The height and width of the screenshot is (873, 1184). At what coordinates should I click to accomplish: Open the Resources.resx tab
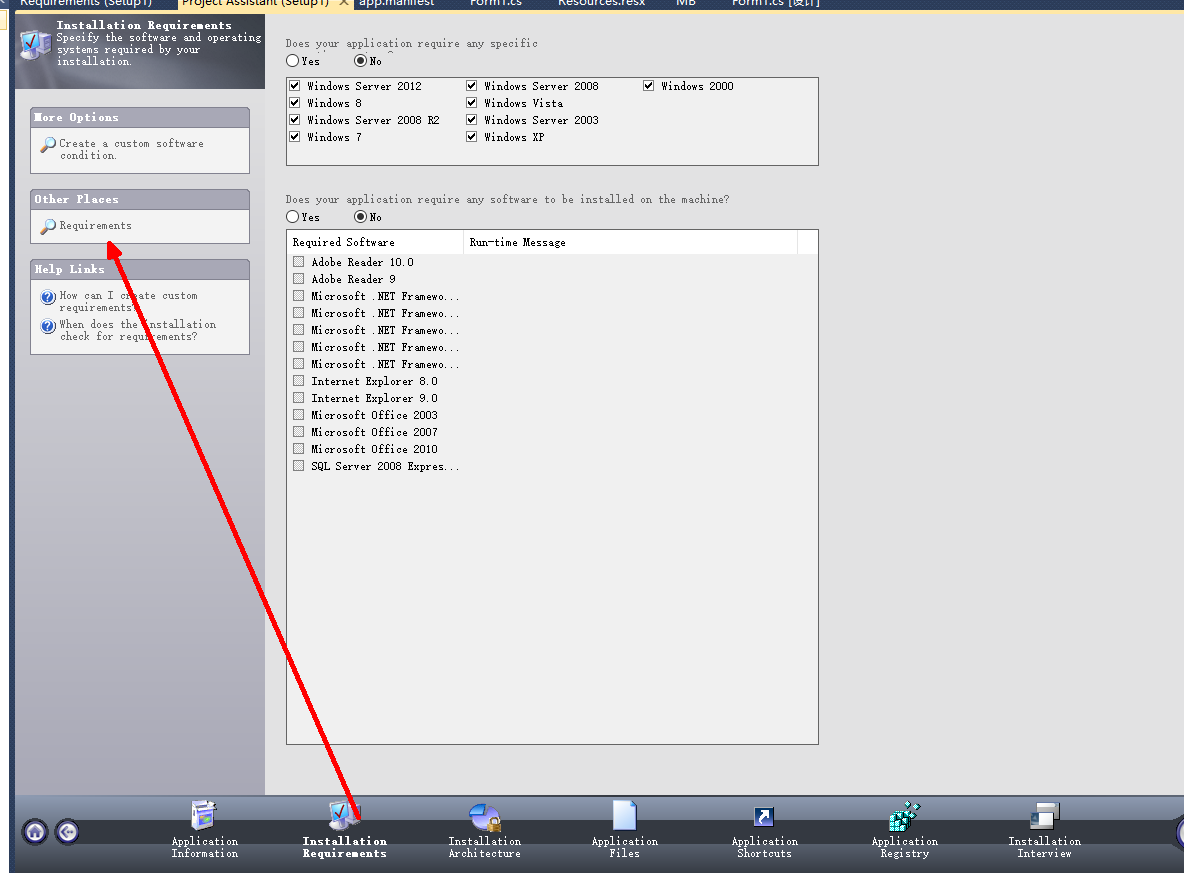click(601, 3)
